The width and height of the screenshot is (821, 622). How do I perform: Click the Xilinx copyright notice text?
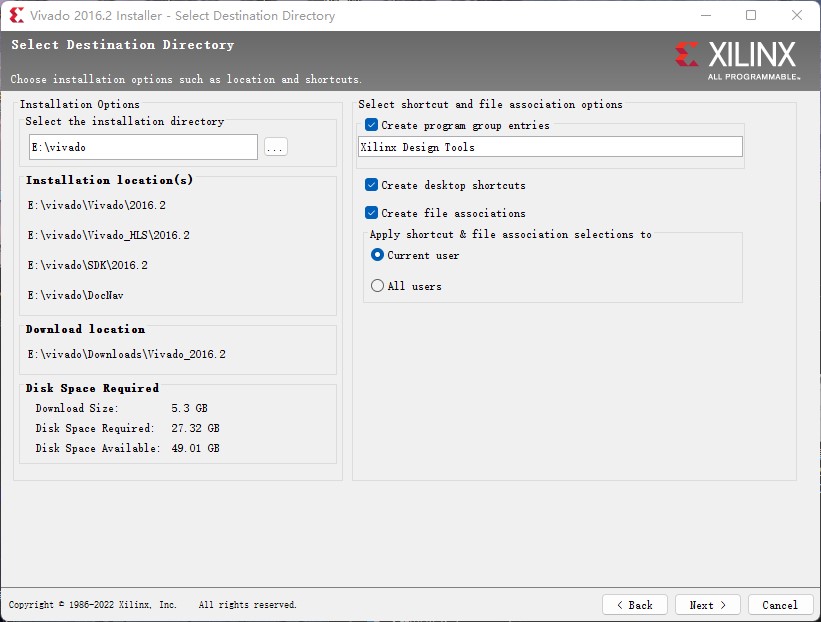[x=93, y=605]
